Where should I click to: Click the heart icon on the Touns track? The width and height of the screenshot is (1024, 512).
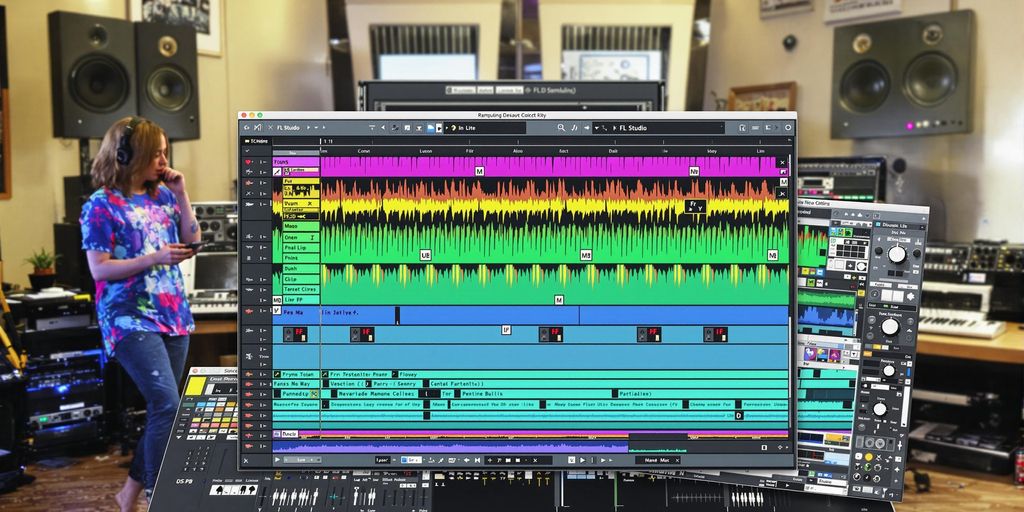pos(249,161)
